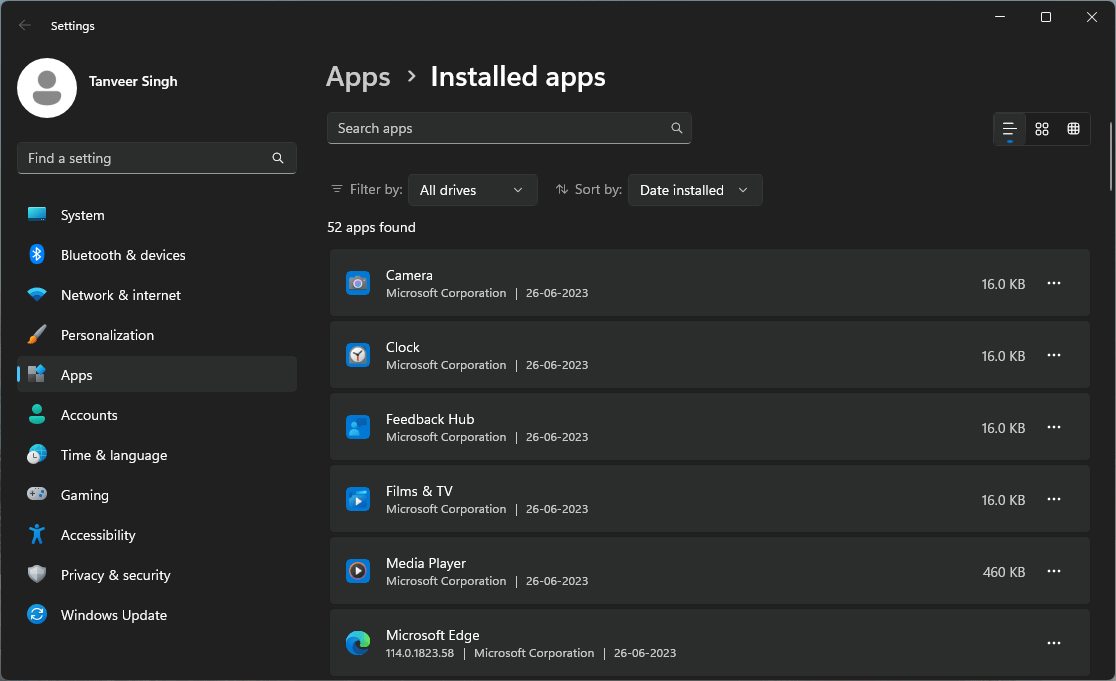Switch to tile view for installed apps
Screen dimensions: 1116x681
pos(1041,128)
